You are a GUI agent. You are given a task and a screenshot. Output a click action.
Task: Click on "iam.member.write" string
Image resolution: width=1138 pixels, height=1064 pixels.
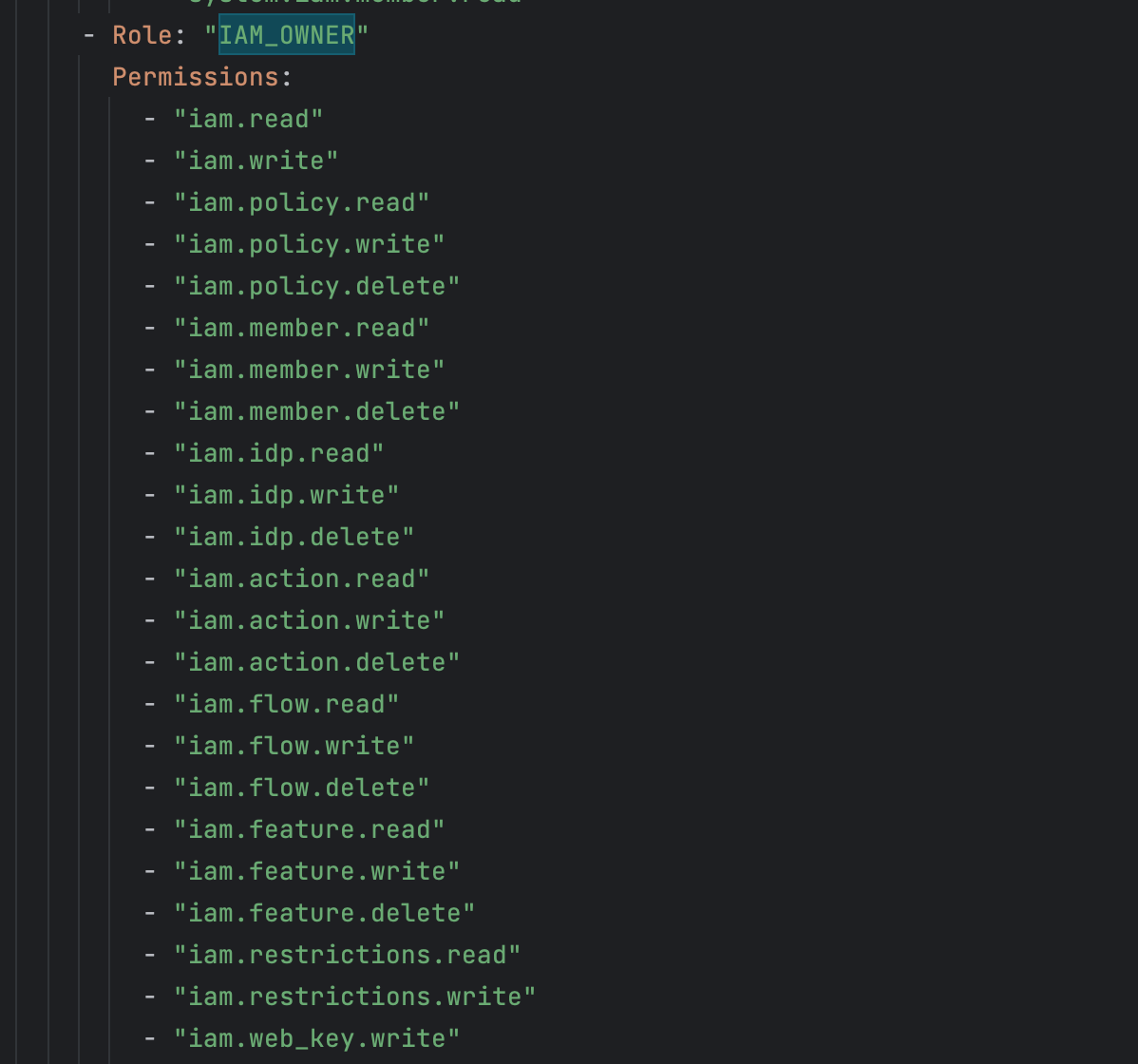309,370
